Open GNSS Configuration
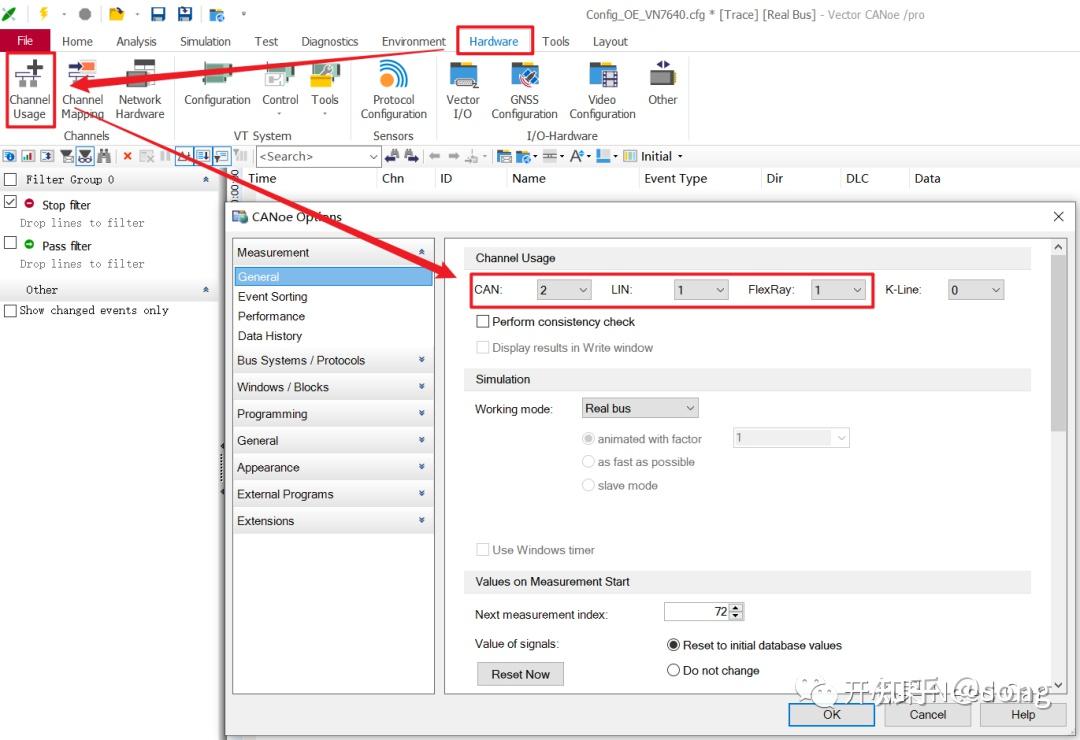Image resolution: width=1080 pixels, height=740 pixels. [x=524, y=90]
